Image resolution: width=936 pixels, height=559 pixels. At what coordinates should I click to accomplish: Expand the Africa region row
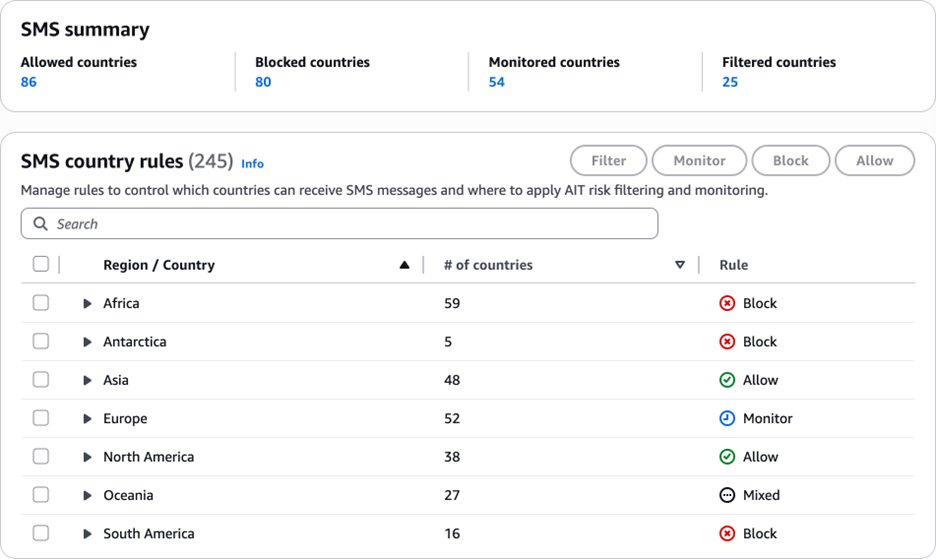click(87, 303)
